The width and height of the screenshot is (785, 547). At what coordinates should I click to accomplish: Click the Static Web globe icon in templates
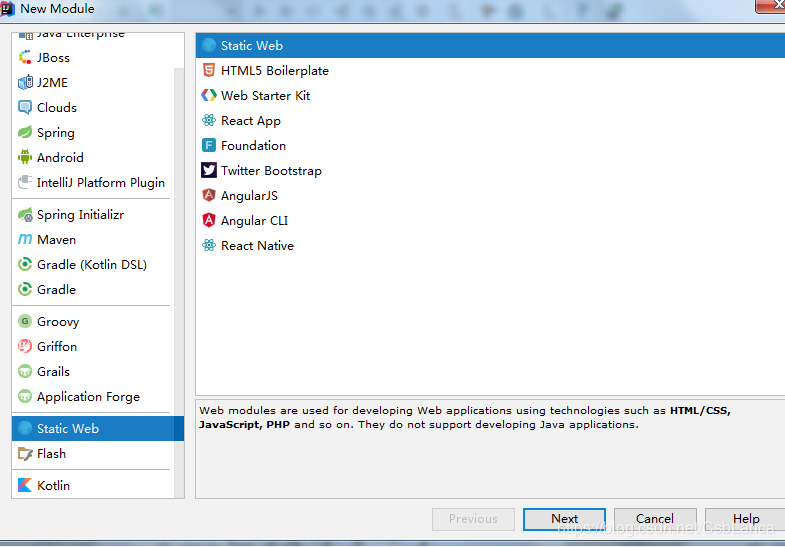click(209, 45)
